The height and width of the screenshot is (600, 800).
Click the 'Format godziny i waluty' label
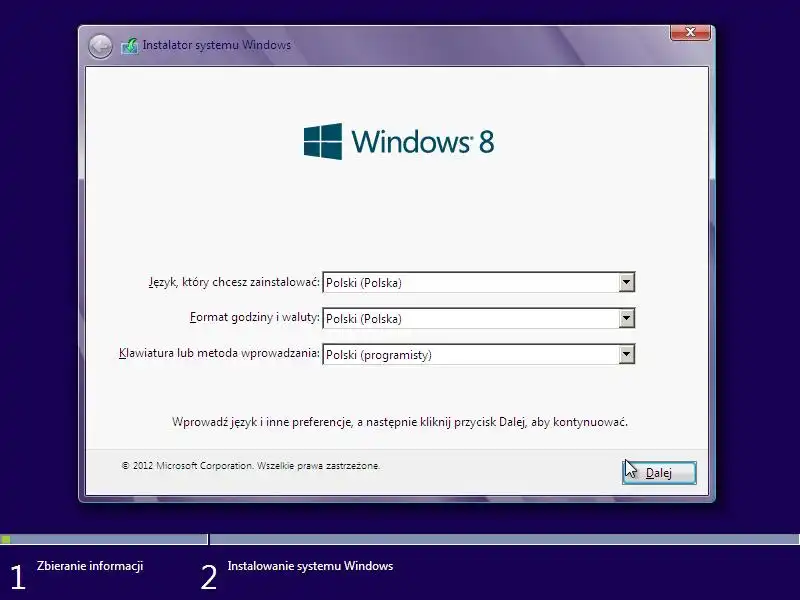tap(255, 317)
